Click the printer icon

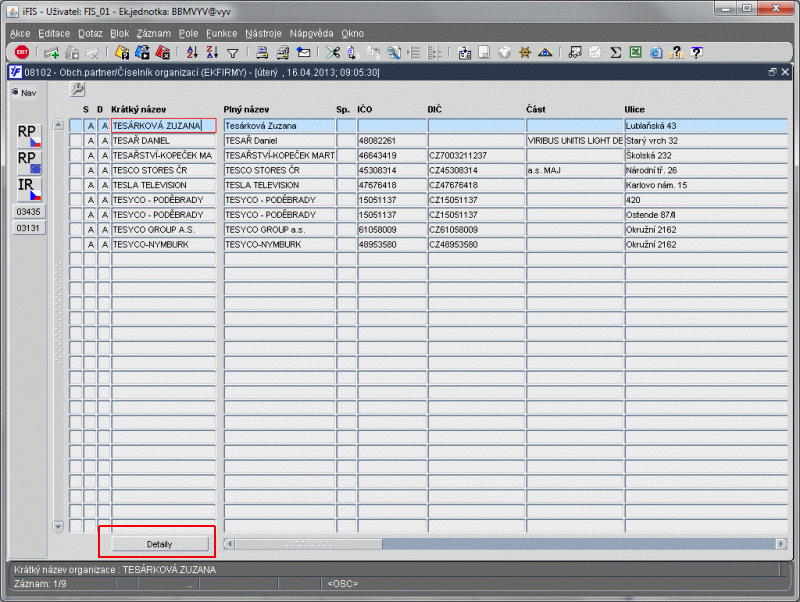[x=262, y=53]
